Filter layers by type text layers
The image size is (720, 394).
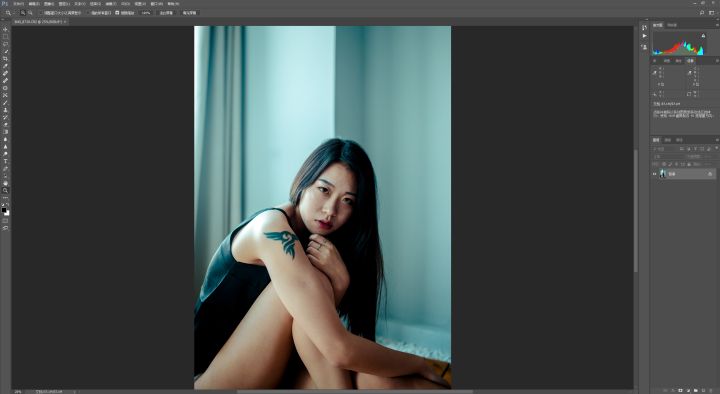click(695, 149)
